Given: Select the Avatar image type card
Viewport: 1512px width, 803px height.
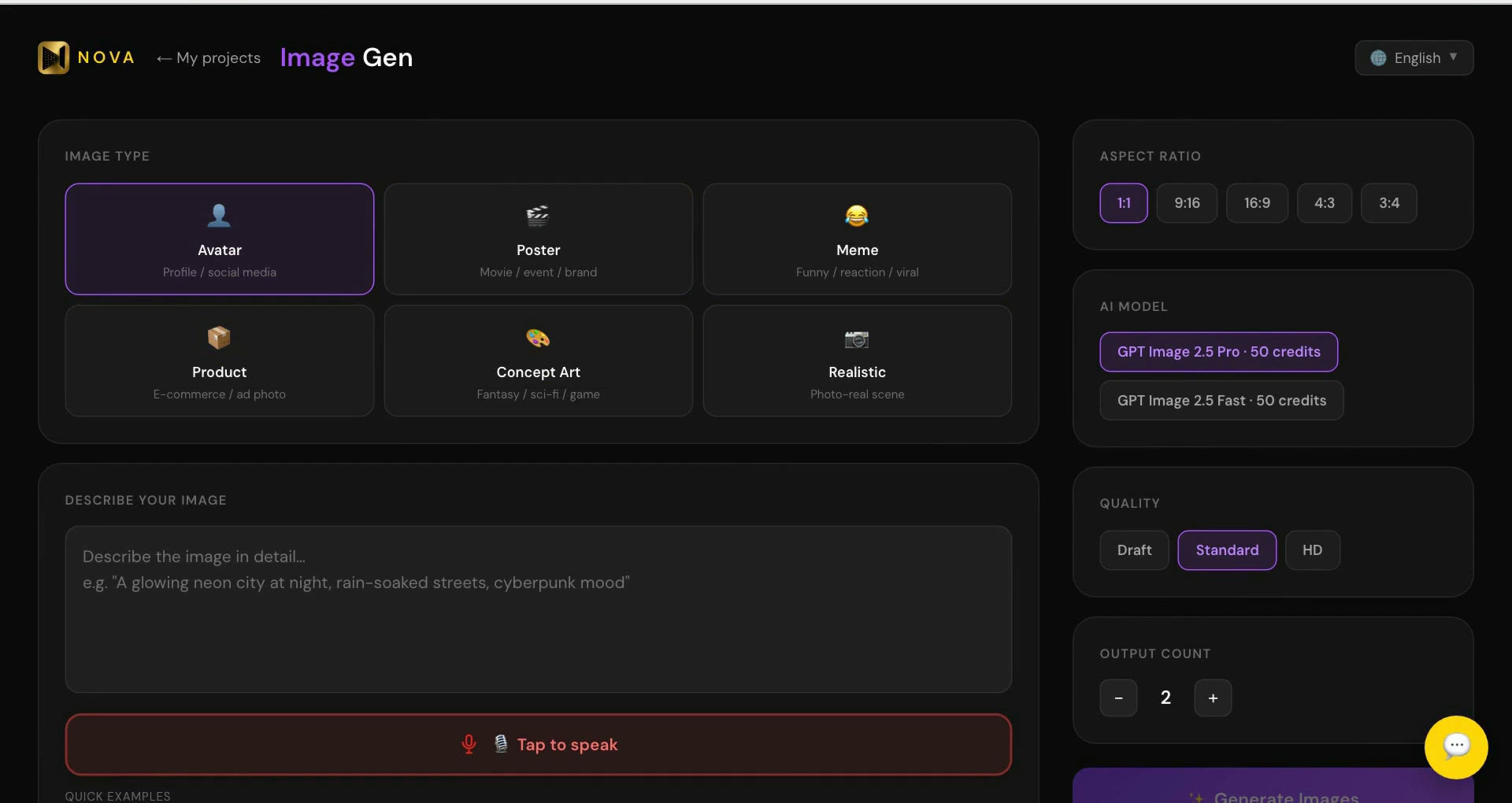Looking at the screenshot, I should 220,239.
